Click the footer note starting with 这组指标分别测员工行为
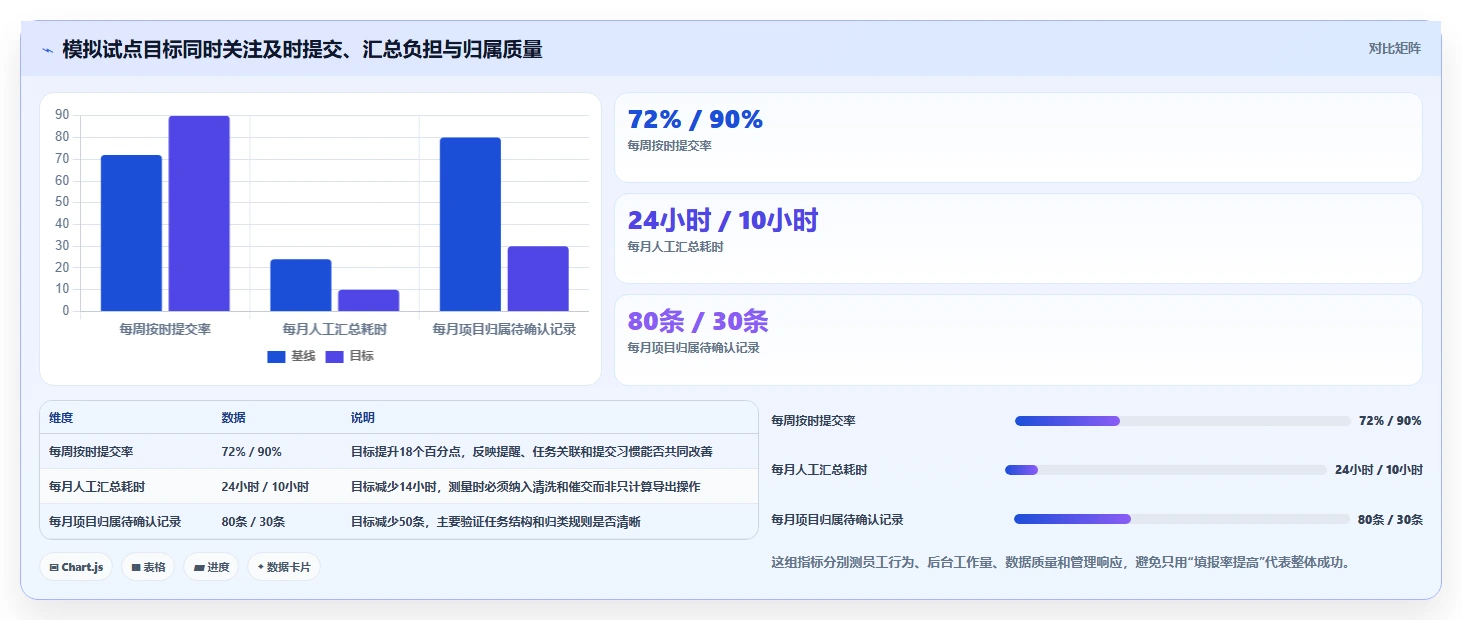 1064,563
